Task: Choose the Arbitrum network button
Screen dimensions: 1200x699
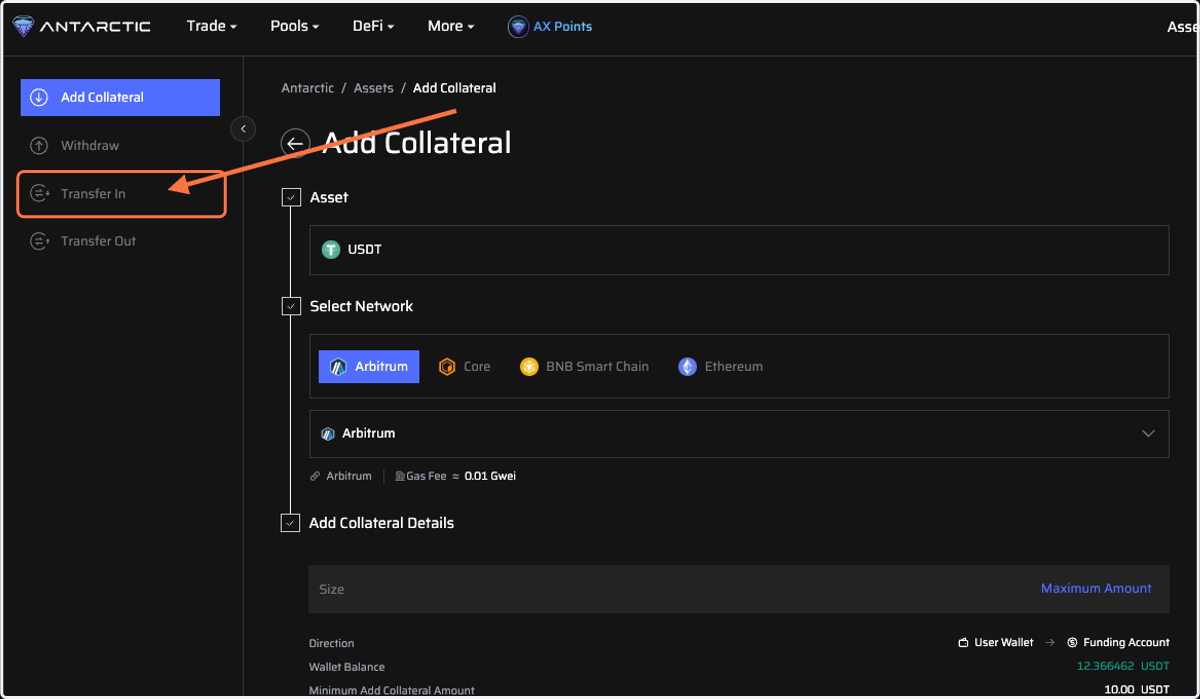Action: pos(369,367)
